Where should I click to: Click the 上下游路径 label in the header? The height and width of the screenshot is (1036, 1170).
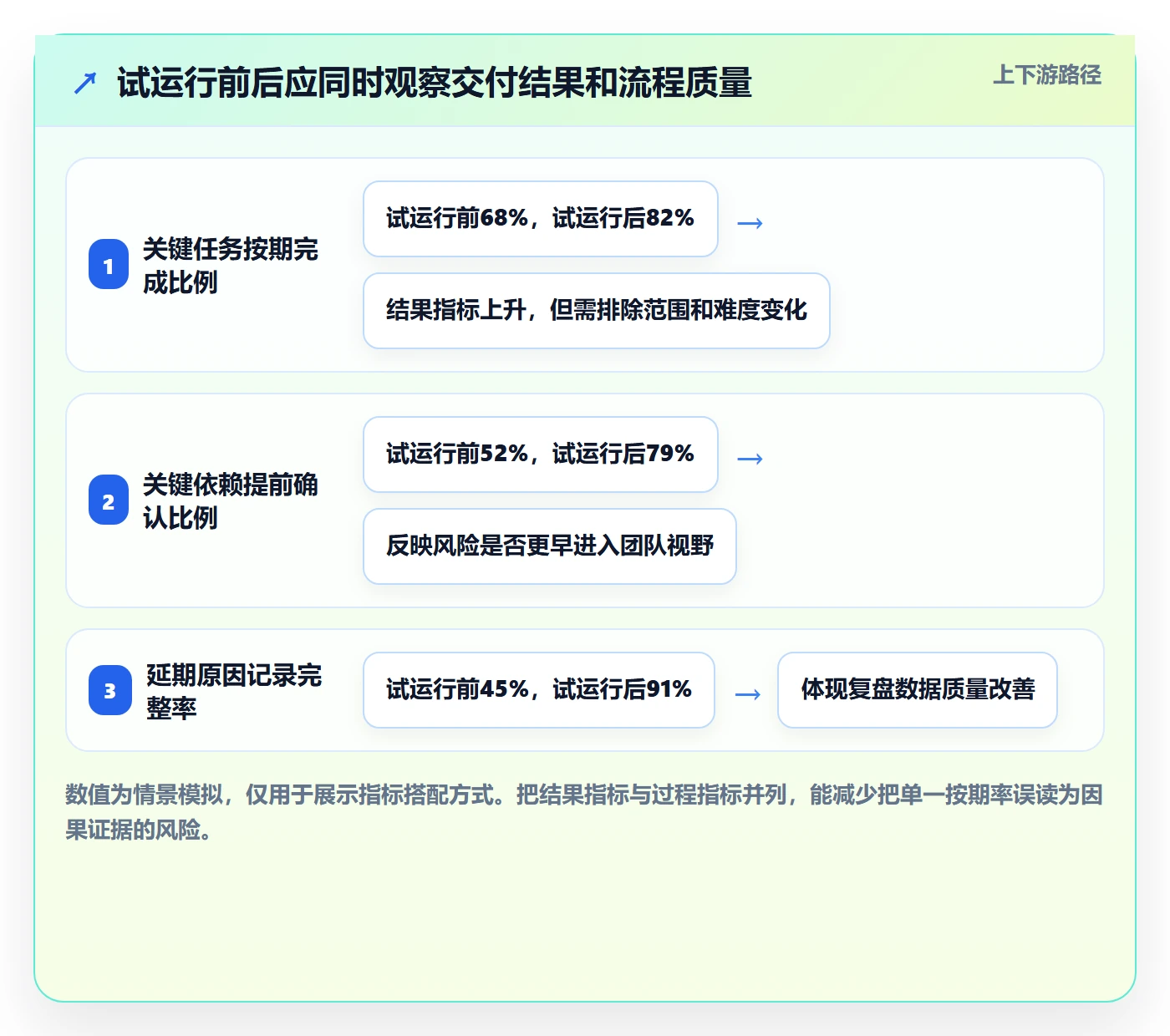click(x=1047, y=75)
